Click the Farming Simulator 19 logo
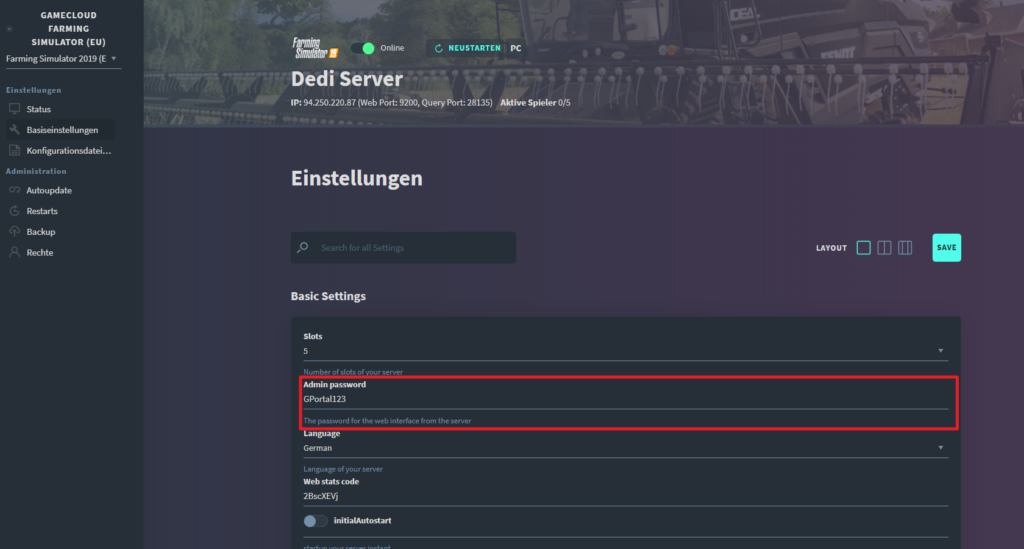This screenshot has width=1024, height=549. point(315,48)
